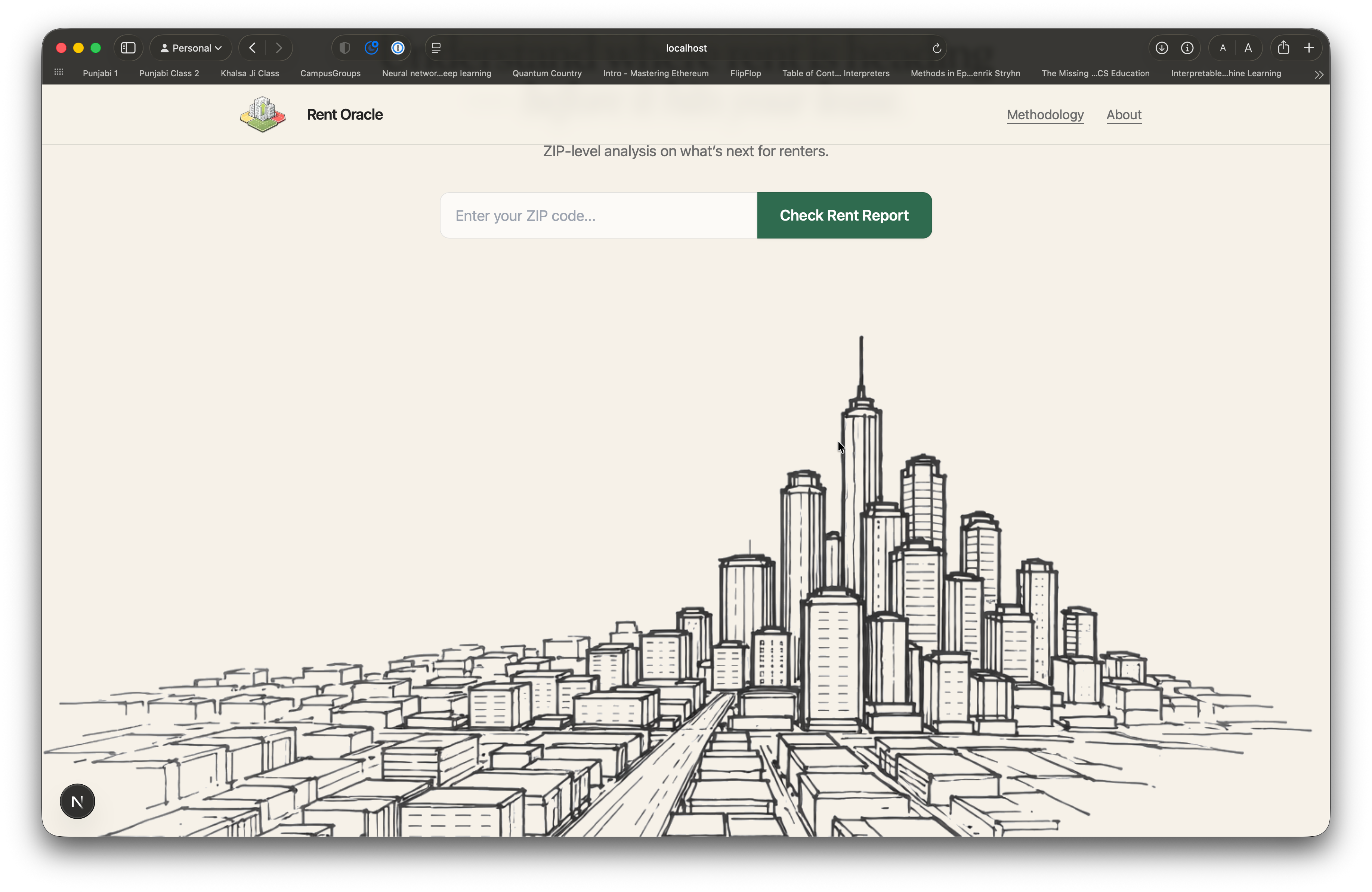Open the Safari downloads icon
Viewport: 1372px width, 892px height.
[1162, 48]
